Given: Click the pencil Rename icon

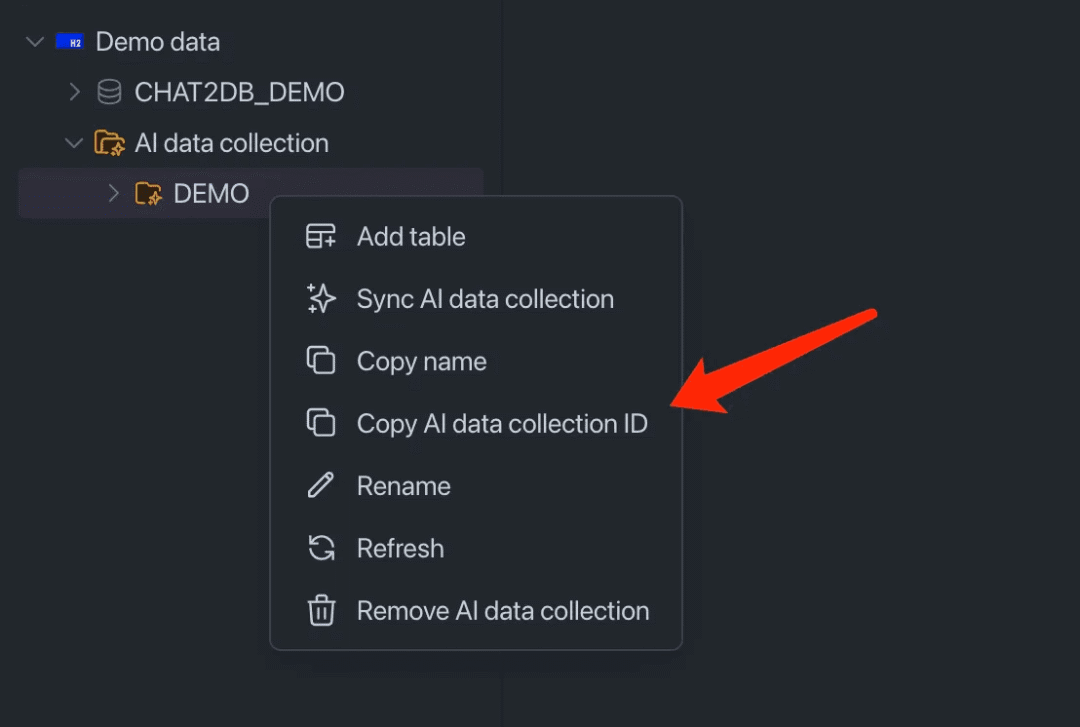Looking at the screenshot, I should pyautogui.click(x=321, y=486).
